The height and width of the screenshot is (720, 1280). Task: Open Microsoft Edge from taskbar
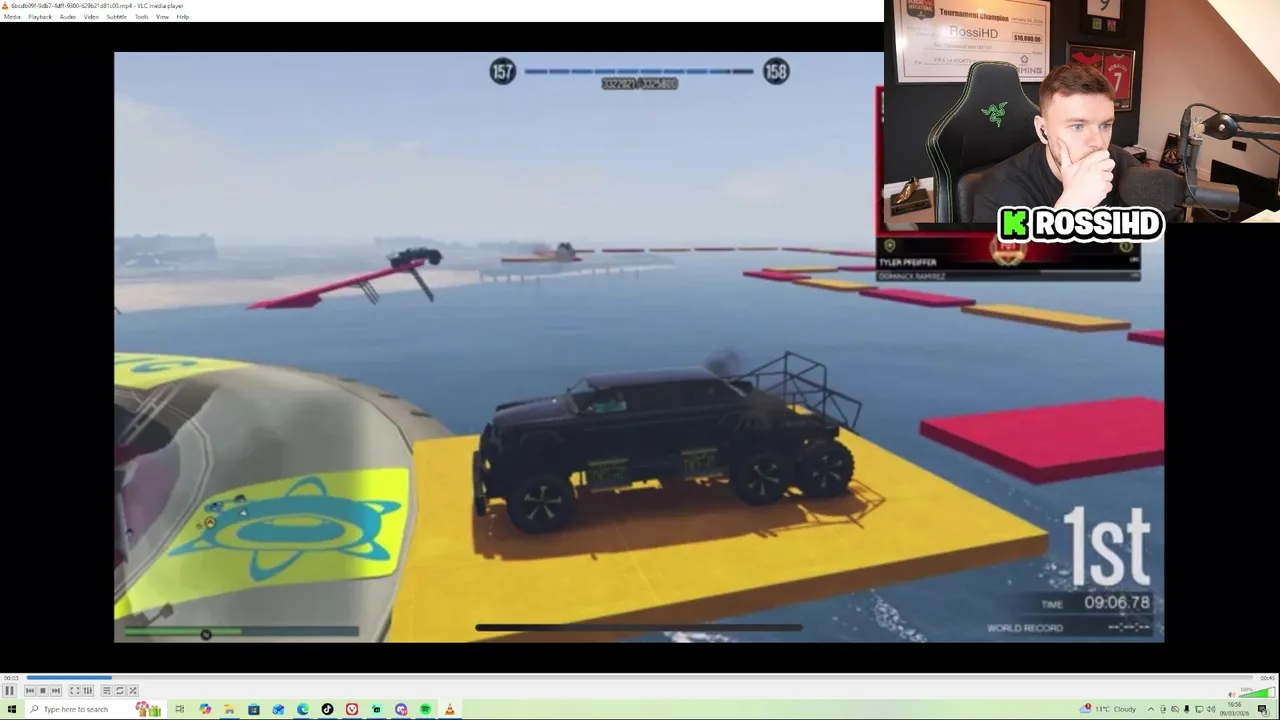click(x=303, y=709)
